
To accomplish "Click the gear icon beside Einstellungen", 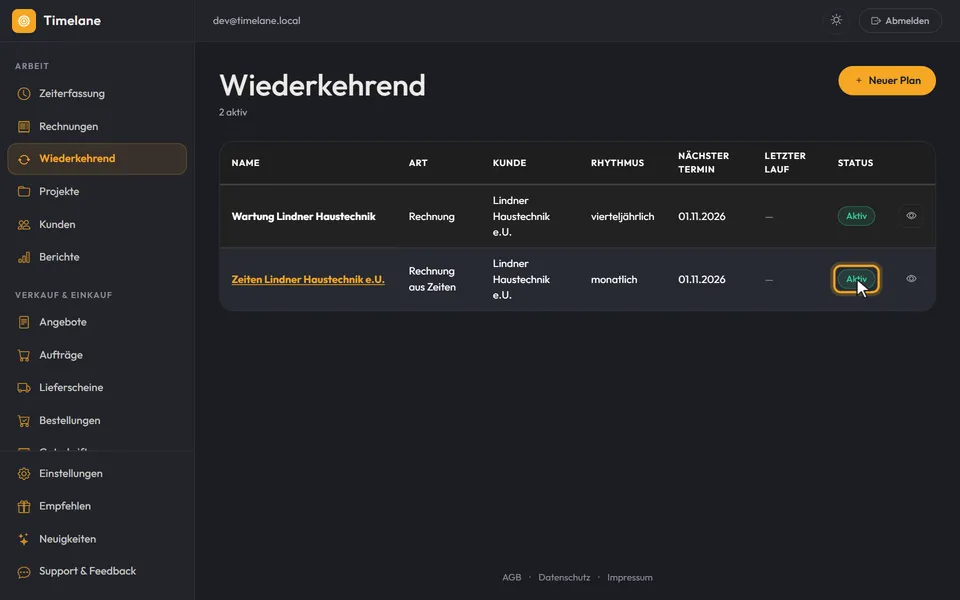I will tap(24, 474).
